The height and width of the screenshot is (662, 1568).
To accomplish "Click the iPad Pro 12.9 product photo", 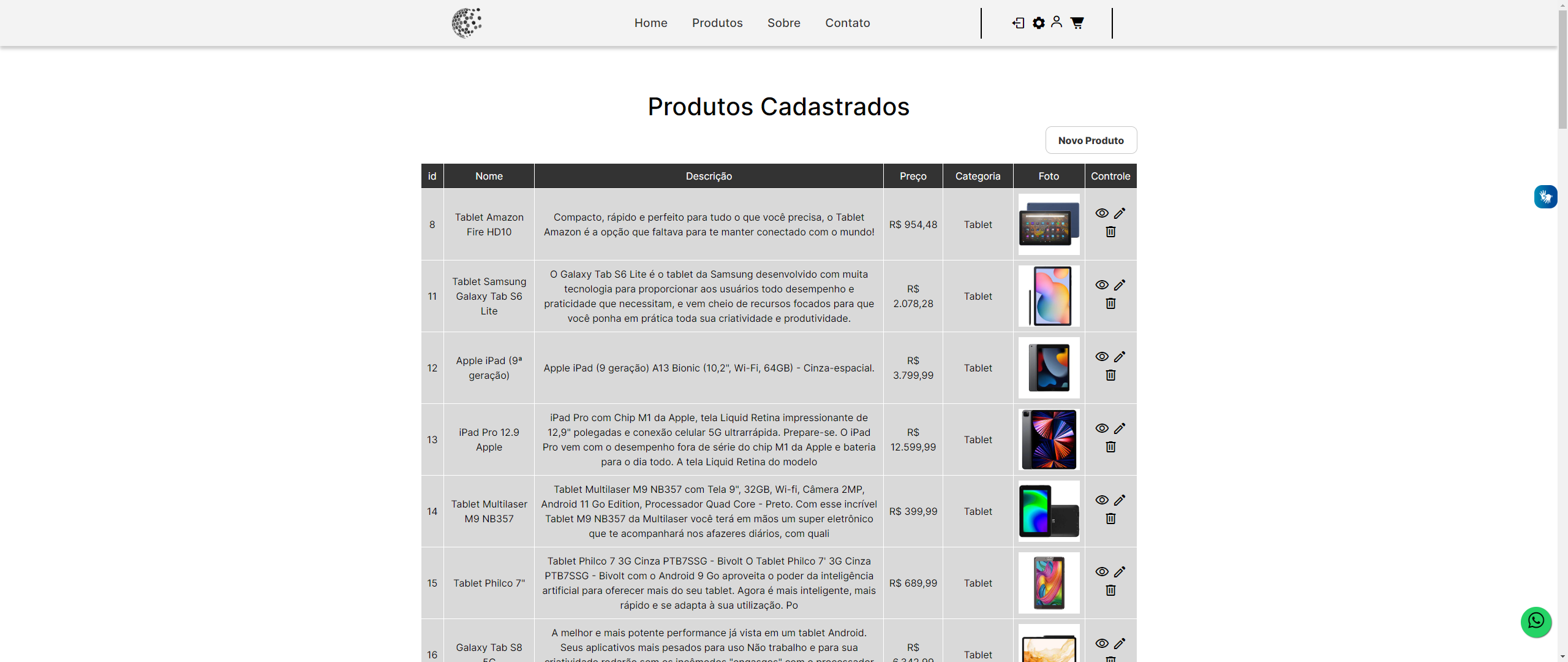I will click(x=1049, y=439).
